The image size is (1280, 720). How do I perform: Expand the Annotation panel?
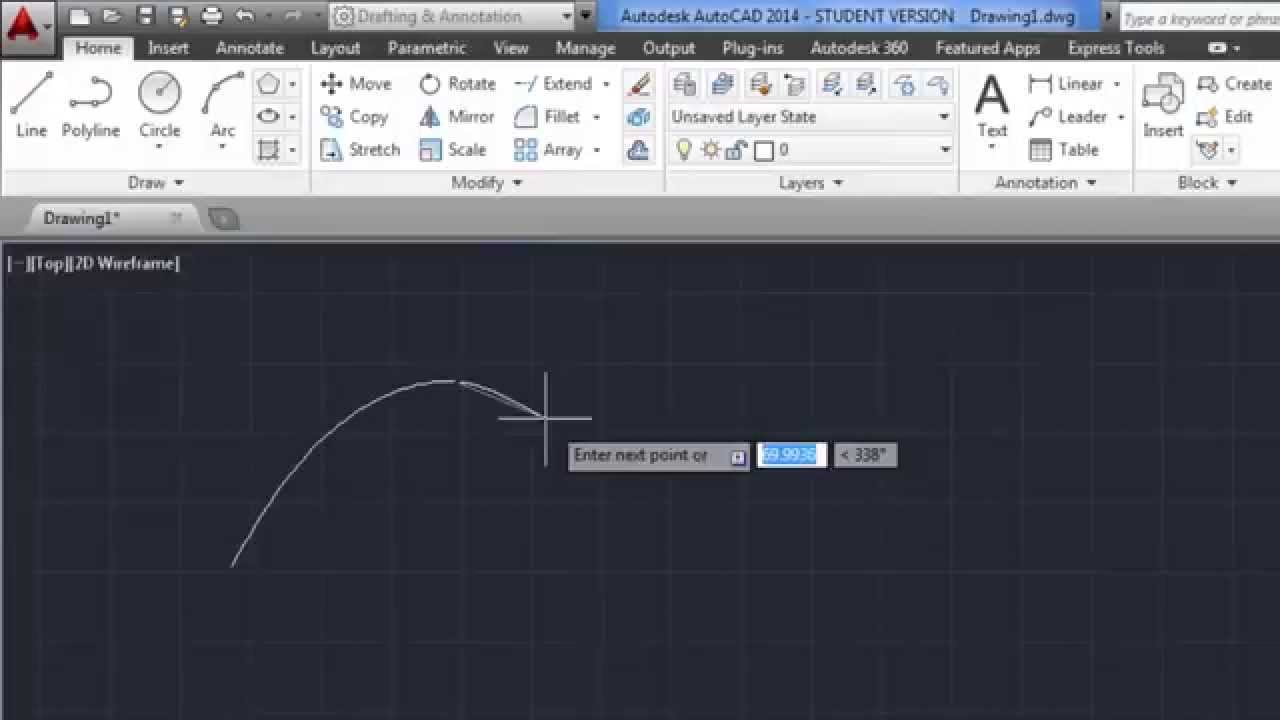pyautogui.click(x=1046, y=183)
